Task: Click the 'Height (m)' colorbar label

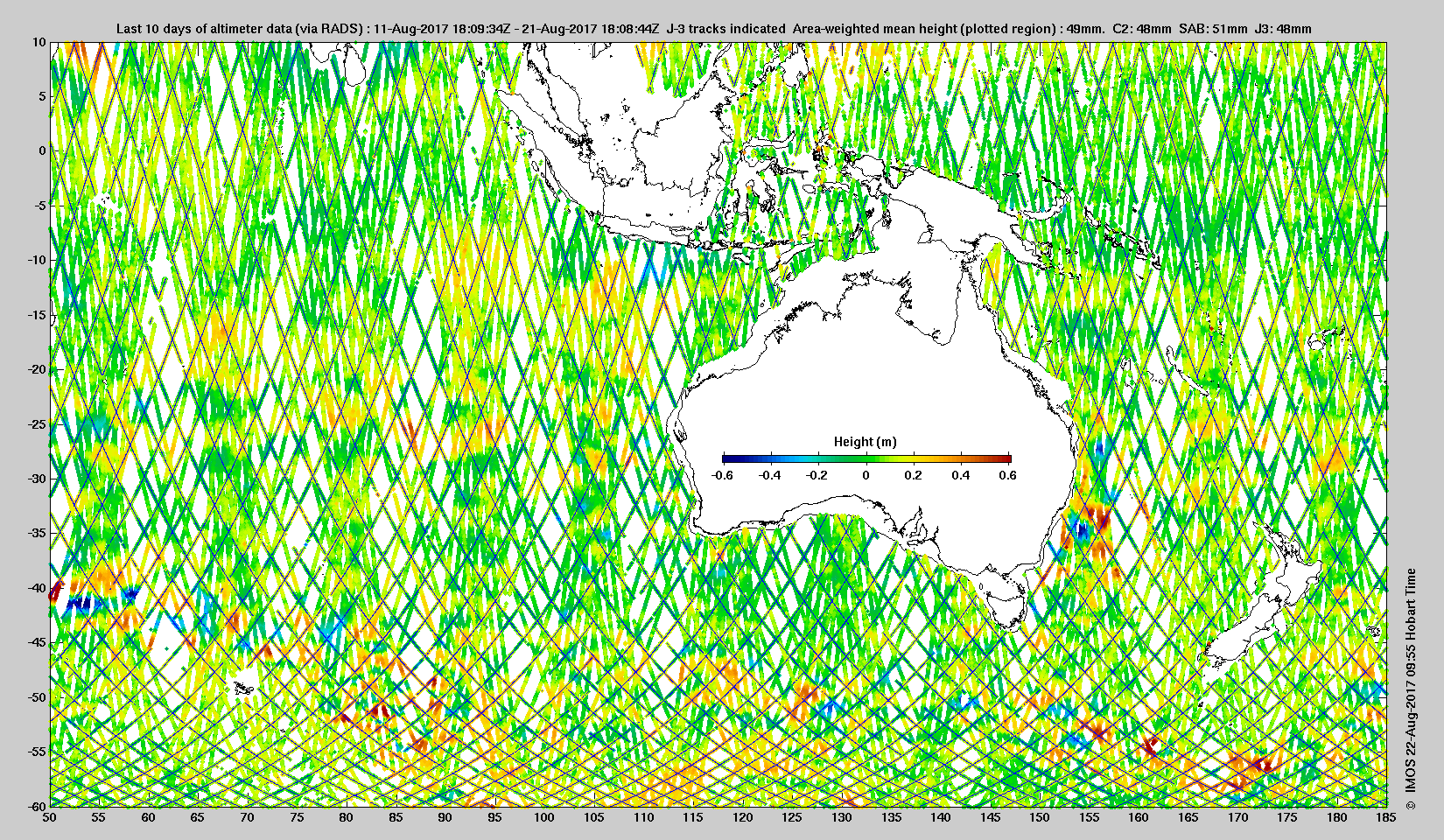Action: pos(866,442)
